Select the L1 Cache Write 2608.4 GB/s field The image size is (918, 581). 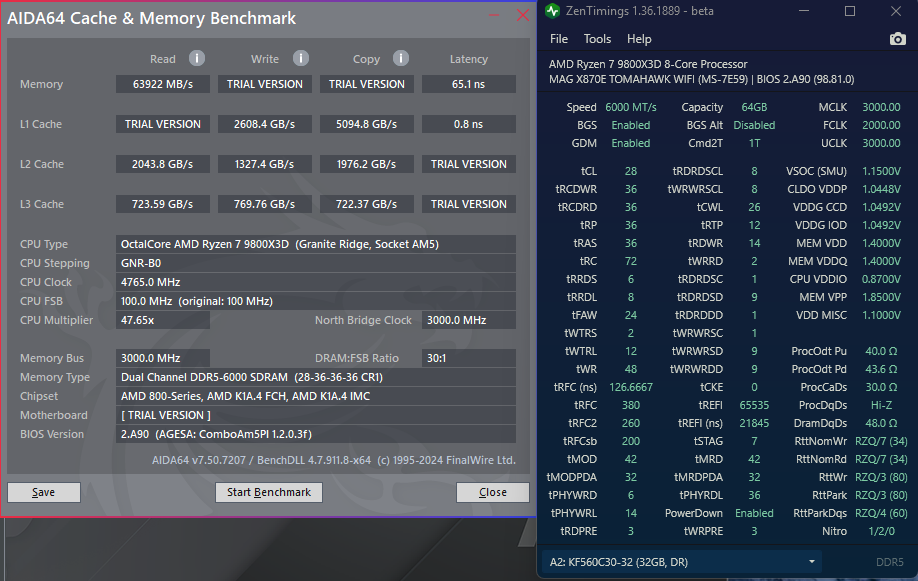click(264, 124)
